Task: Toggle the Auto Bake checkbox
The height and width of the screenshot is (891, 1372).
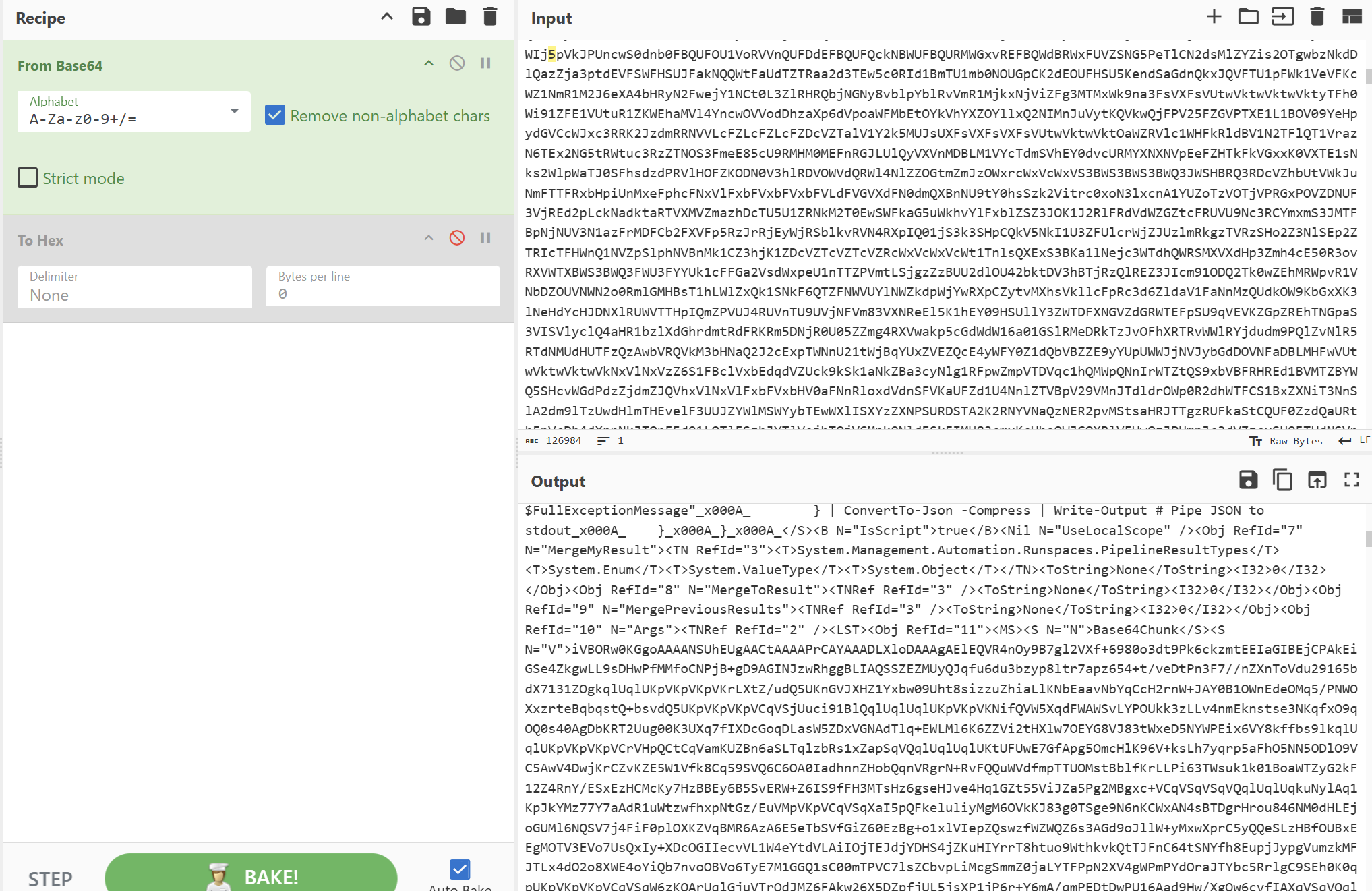Action: (x=460, y=869)
